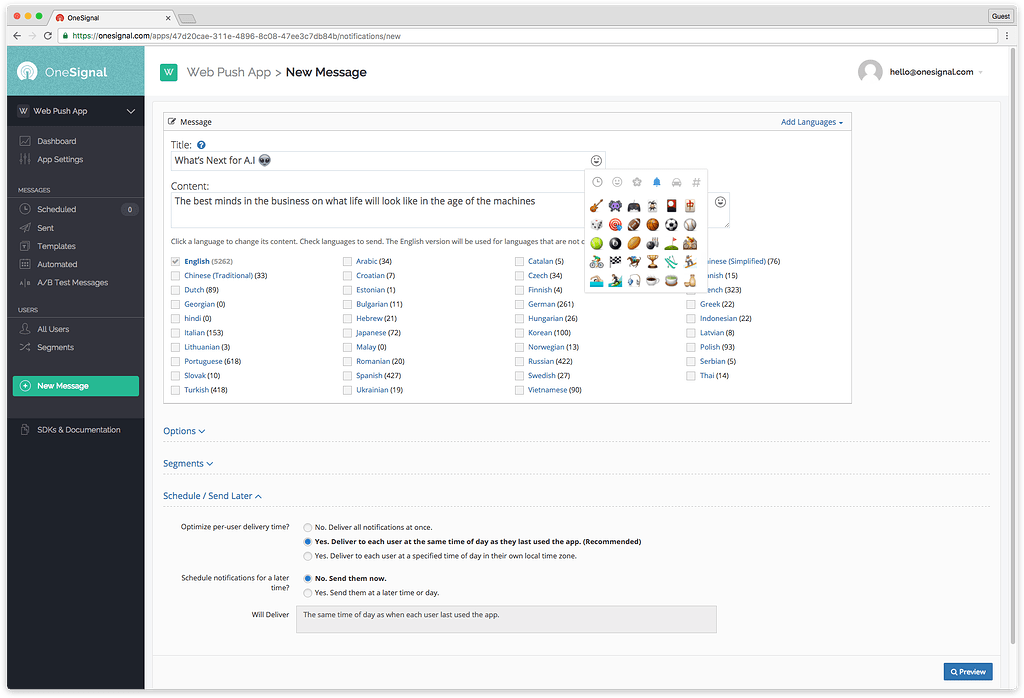Insert the trophy emoji into the message
The height and width of the screenshot is (698, 1024).
[x=653, y=261]
